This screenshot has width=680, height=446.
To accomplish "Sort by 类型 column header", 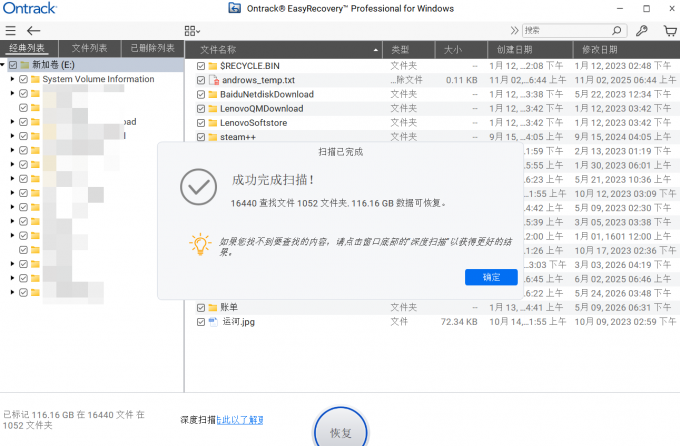I will 409,49.
